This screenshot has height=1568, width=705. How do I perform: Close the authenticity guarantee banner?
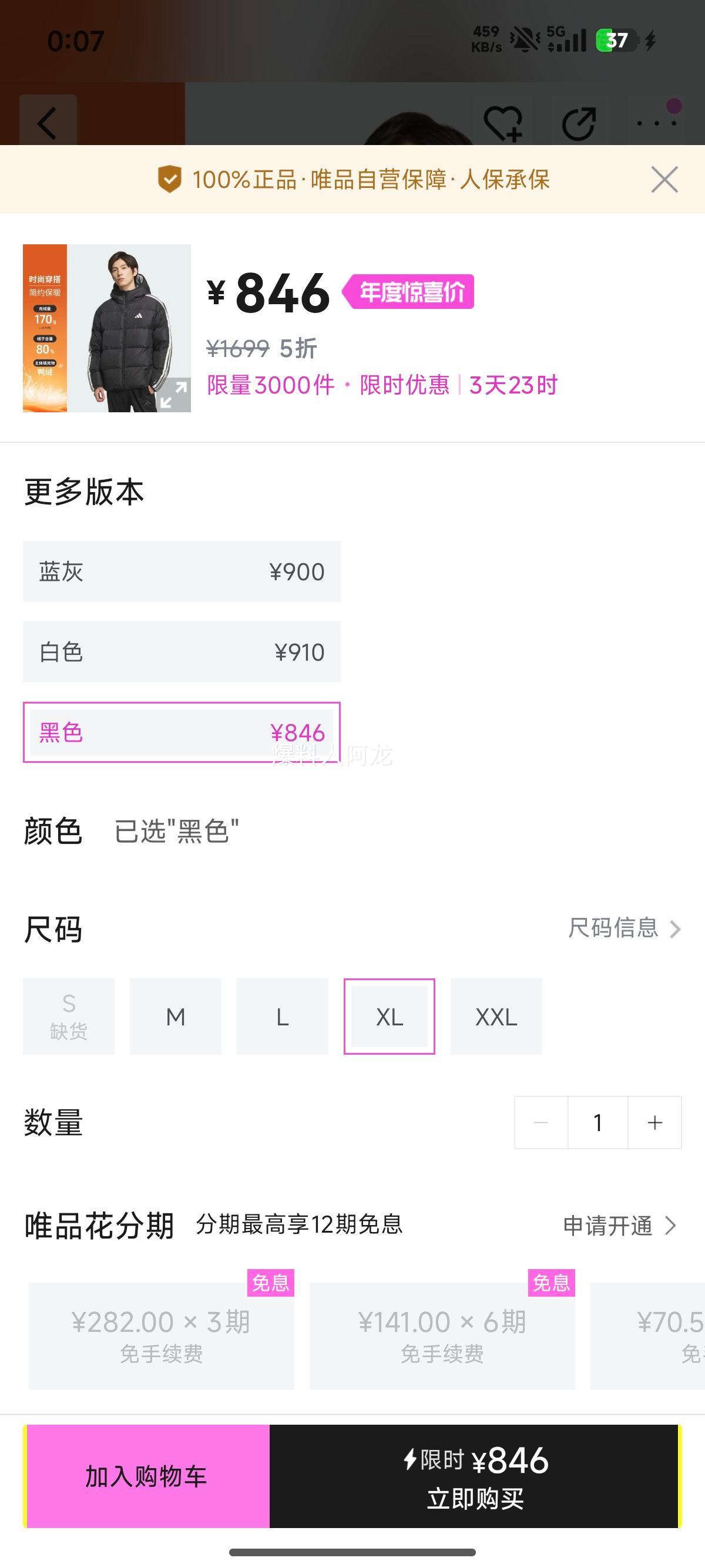click(664, 180)
